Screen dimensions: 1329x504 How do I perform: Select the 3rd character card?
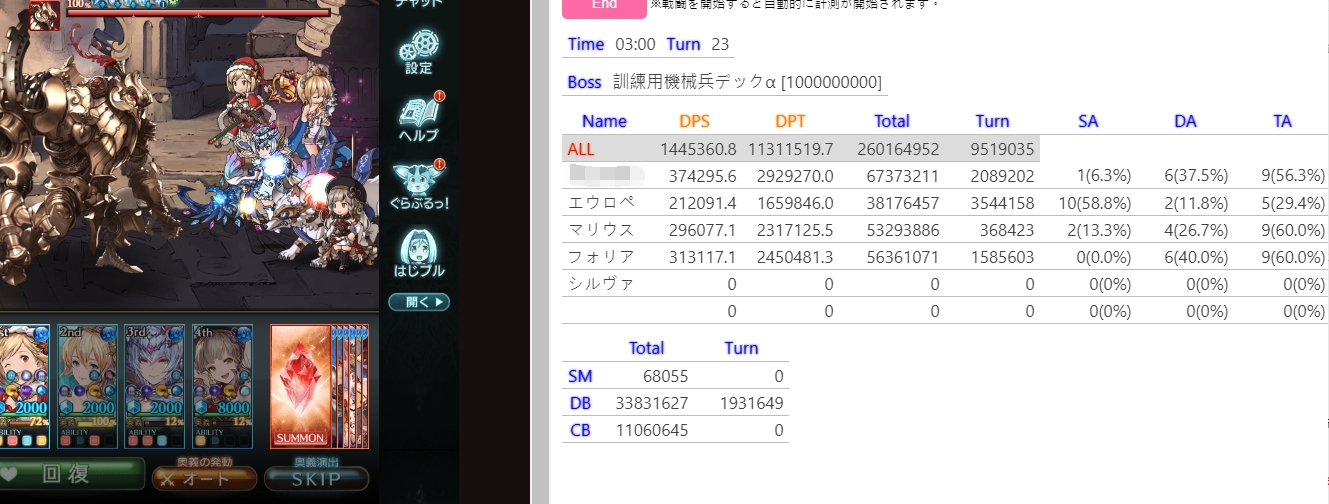pyautogui.click(x=154, y=385)
